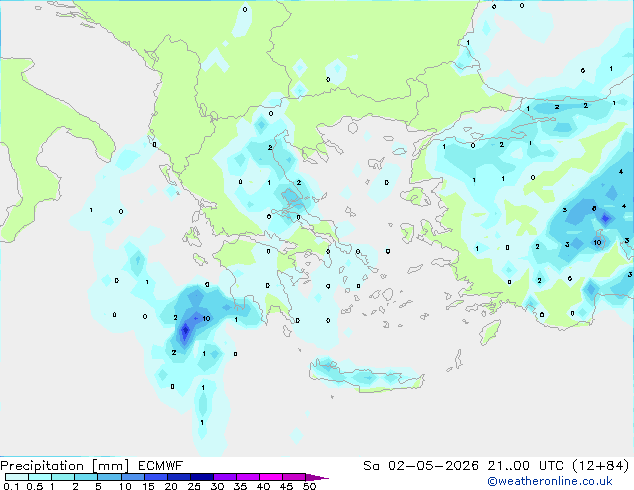Screen dimensions: 634x490
Task: Select the '21..00 UTC' time text
Action: (526, 466)
